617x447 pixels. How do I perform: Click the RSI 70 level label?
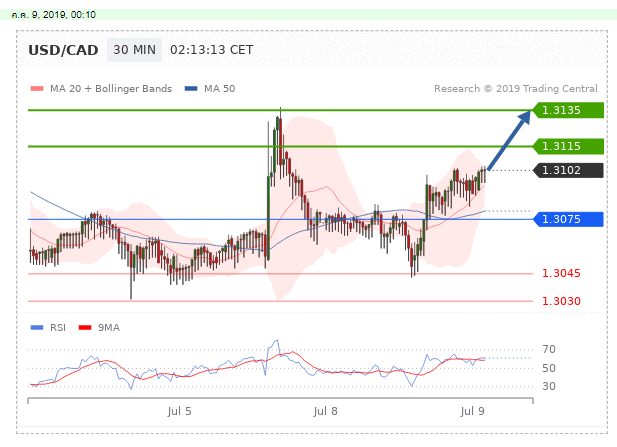pos(549,349)
